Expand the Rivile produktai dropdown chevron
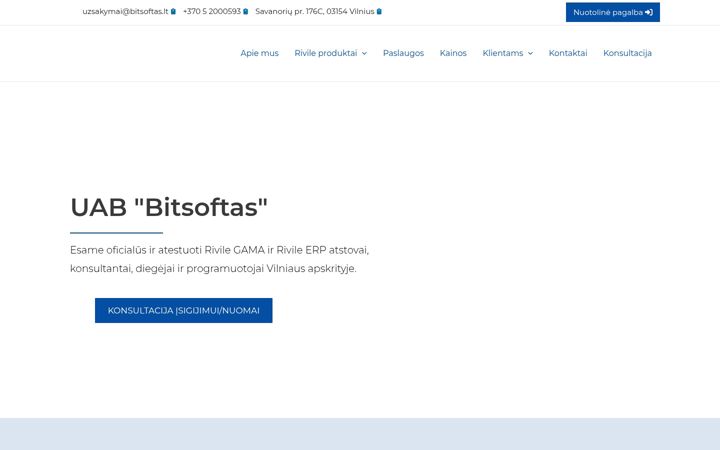Screen dimensions: 720x450 click(x=364, y=54)
